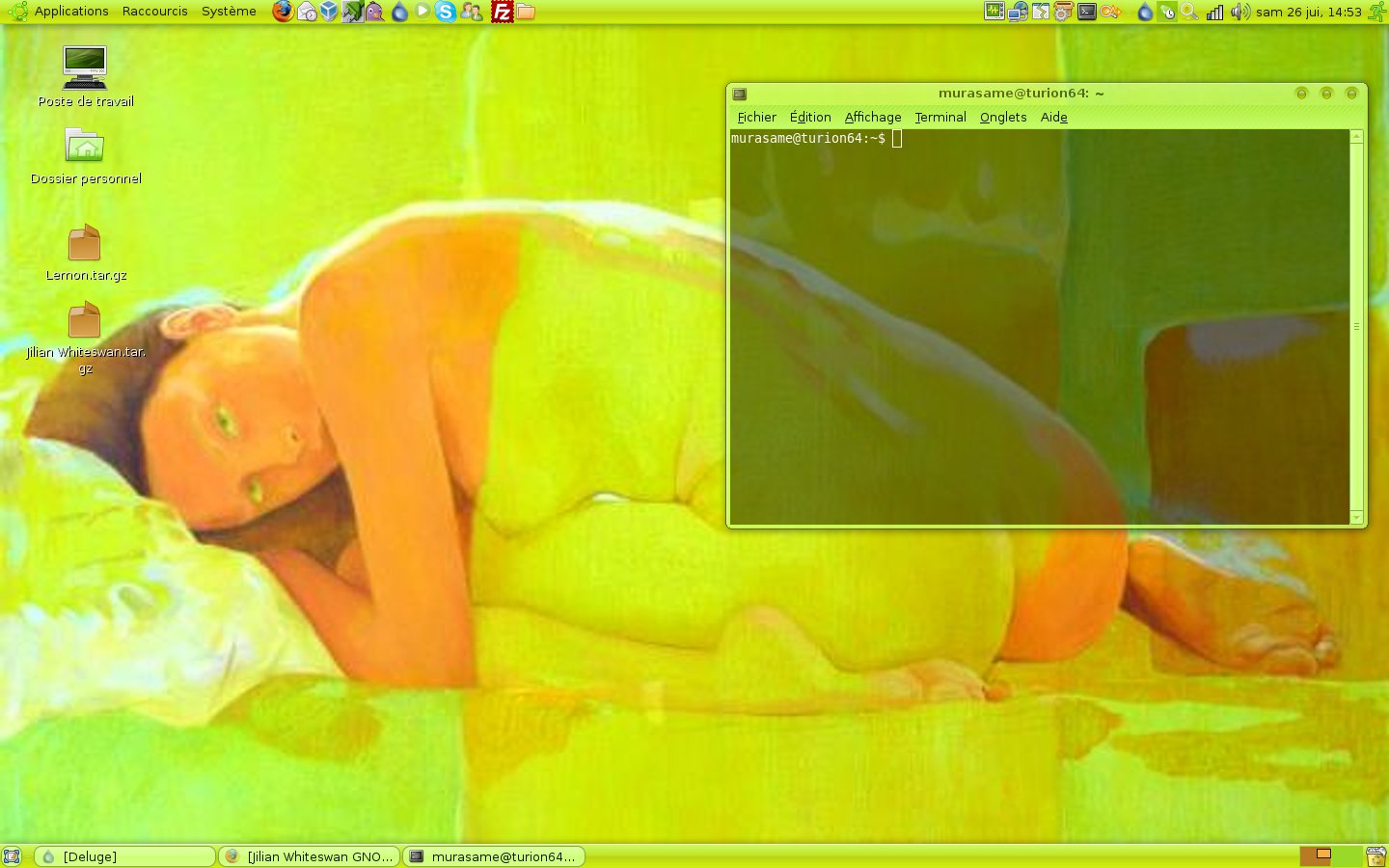The image size is (1389, 868).
Task: Open the trash icon in bottom panel
Action: click(x=1376, y=856)
